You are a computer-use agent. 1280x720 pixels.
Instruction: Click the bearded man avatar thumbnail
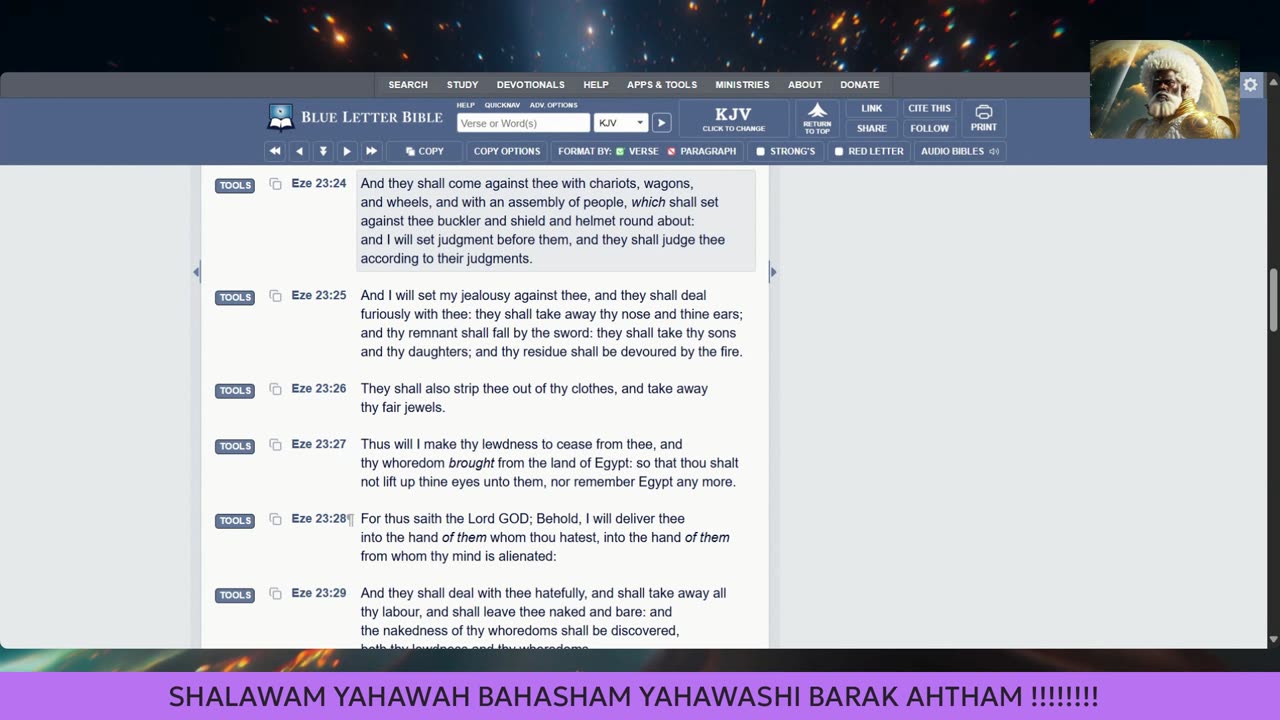[1164, 89]
